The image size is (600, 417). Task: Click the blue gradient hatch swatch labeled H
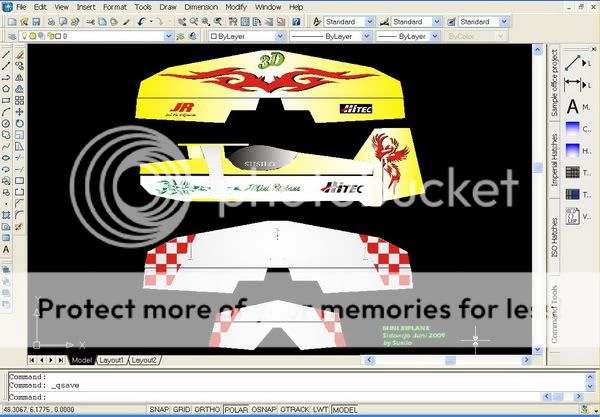[x=572, y=151]
